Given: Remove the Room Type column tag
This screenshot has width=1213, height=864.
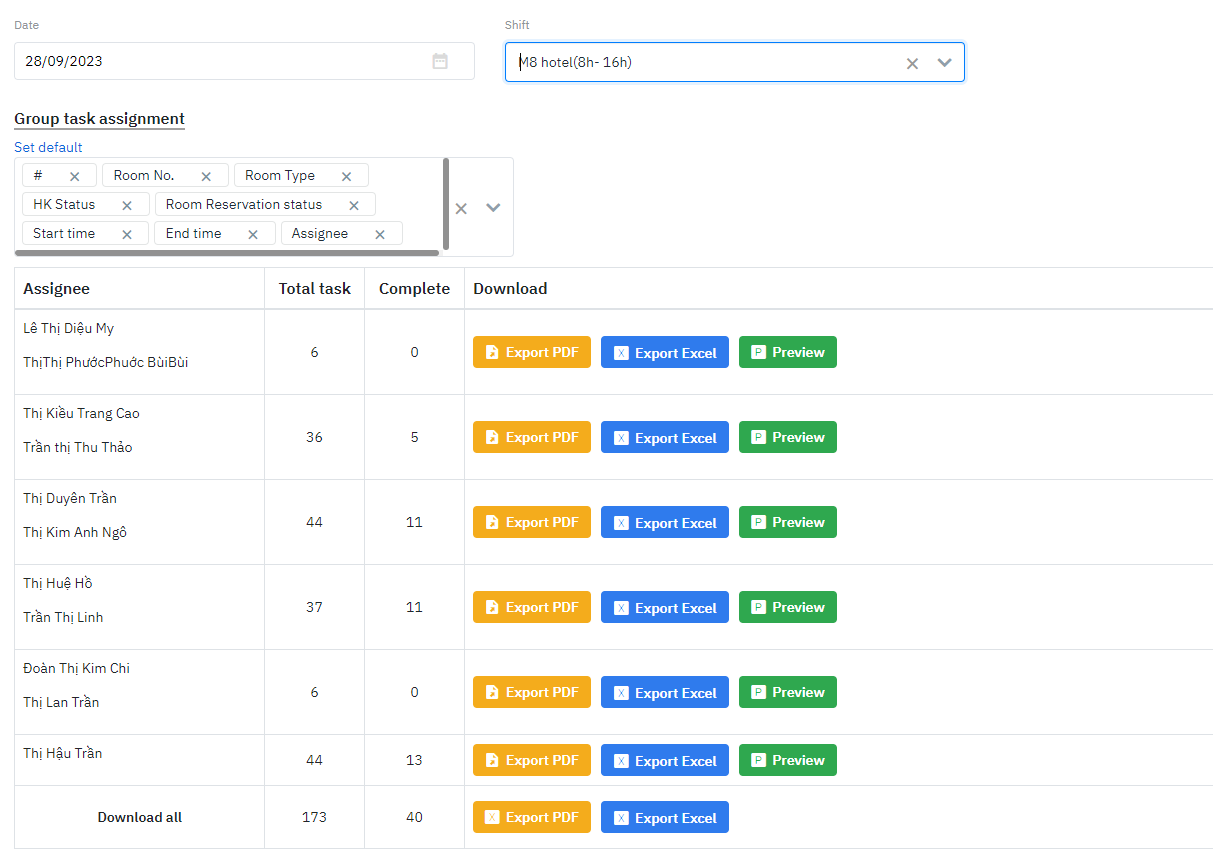Looking at the screenshot, I should tap(346, 176).
